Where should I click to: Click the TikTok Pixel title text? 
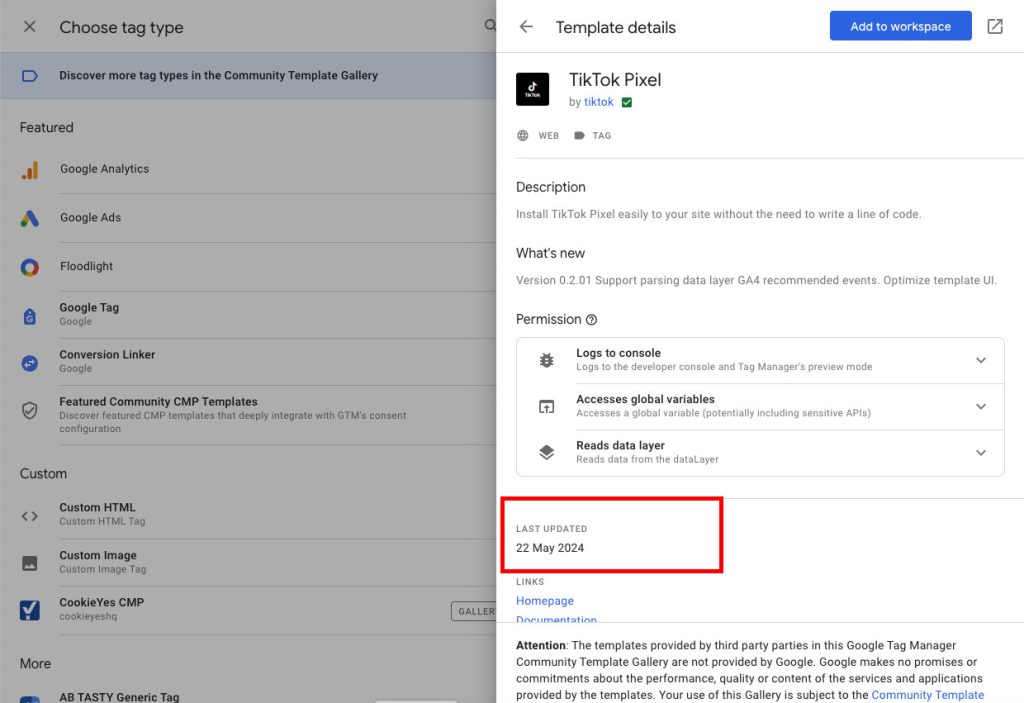(x=615, y=80)
